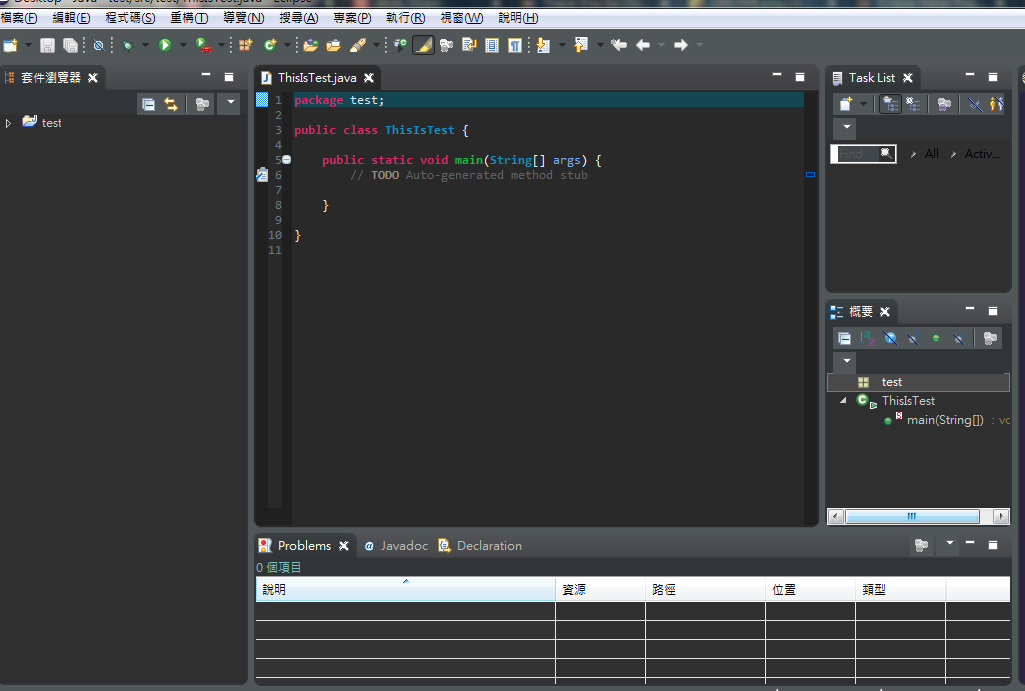Click the green Run button
Image resolution: width=1025 pixels, height=691 pixels.
point(165,45)
